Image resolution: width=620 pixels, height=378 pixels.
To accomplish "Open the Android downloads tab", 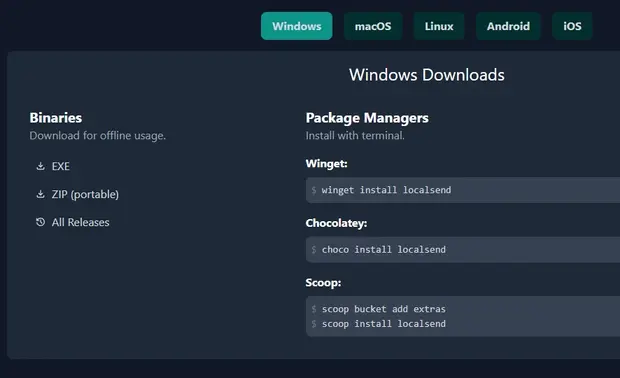I will point(508,26).
